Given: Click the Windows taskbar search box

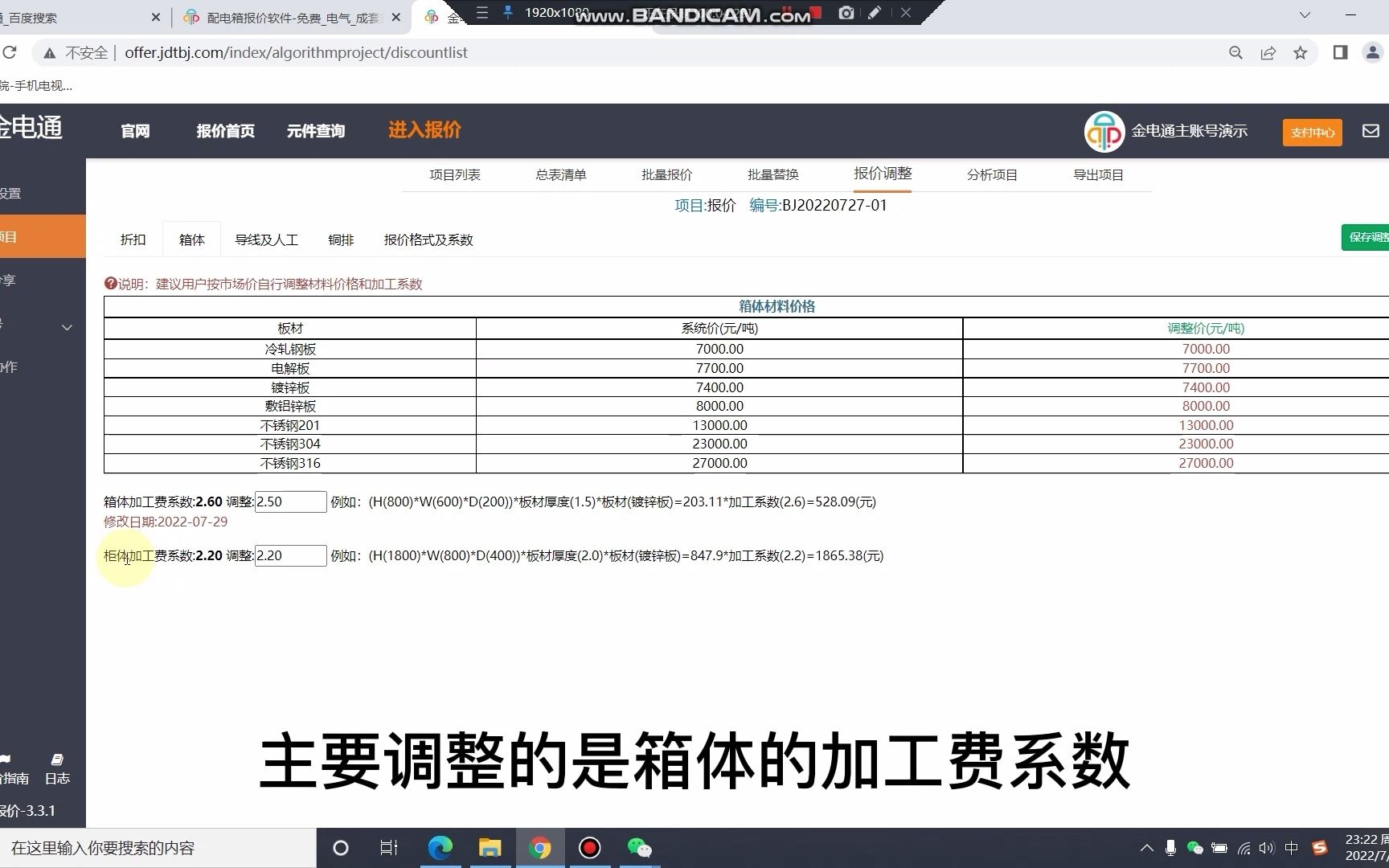Looking at the screenshot, I should [158, 848].
